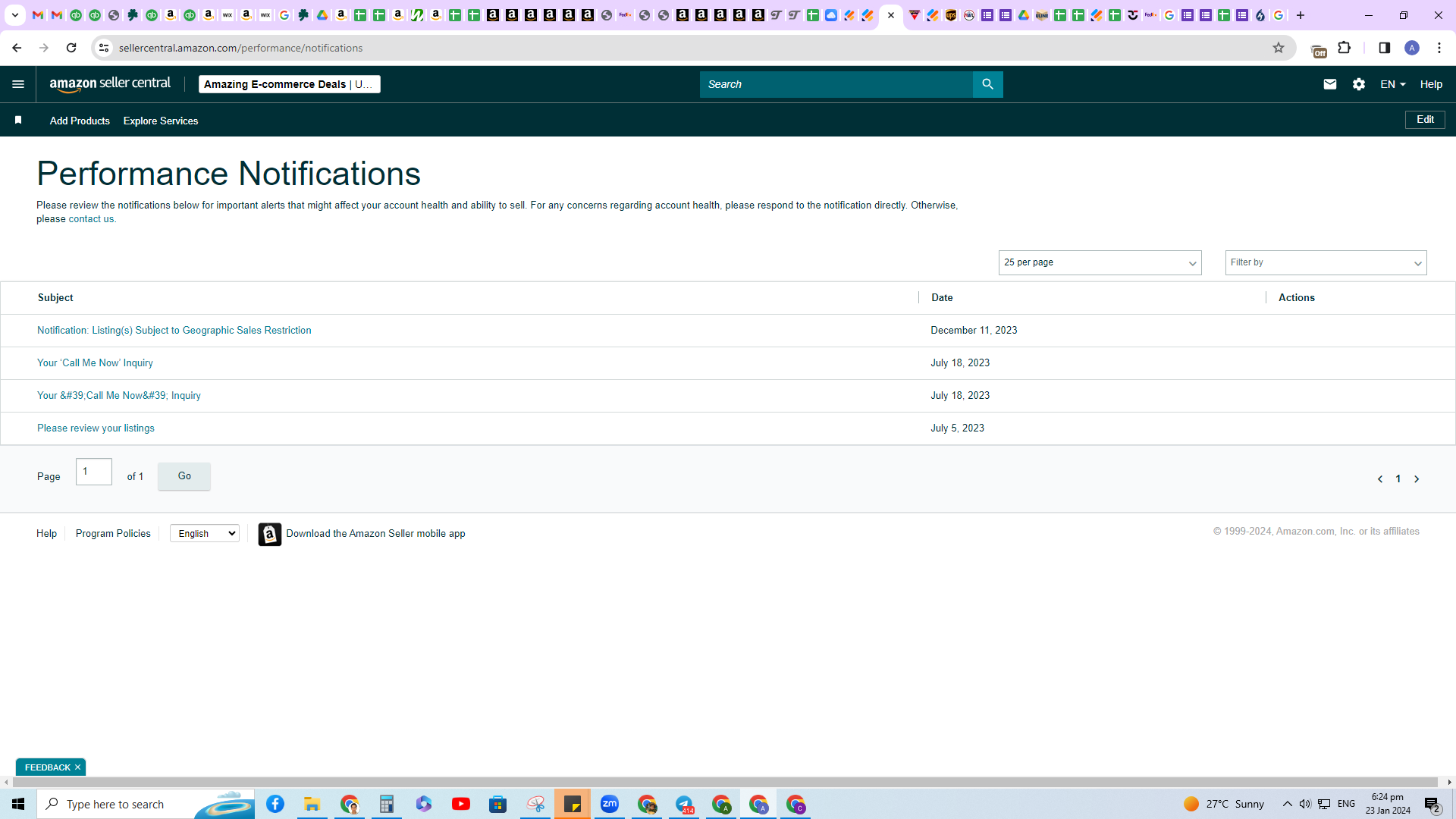Reload the page
Viewport: 1456px width, 819px height.
click(71, 48)
